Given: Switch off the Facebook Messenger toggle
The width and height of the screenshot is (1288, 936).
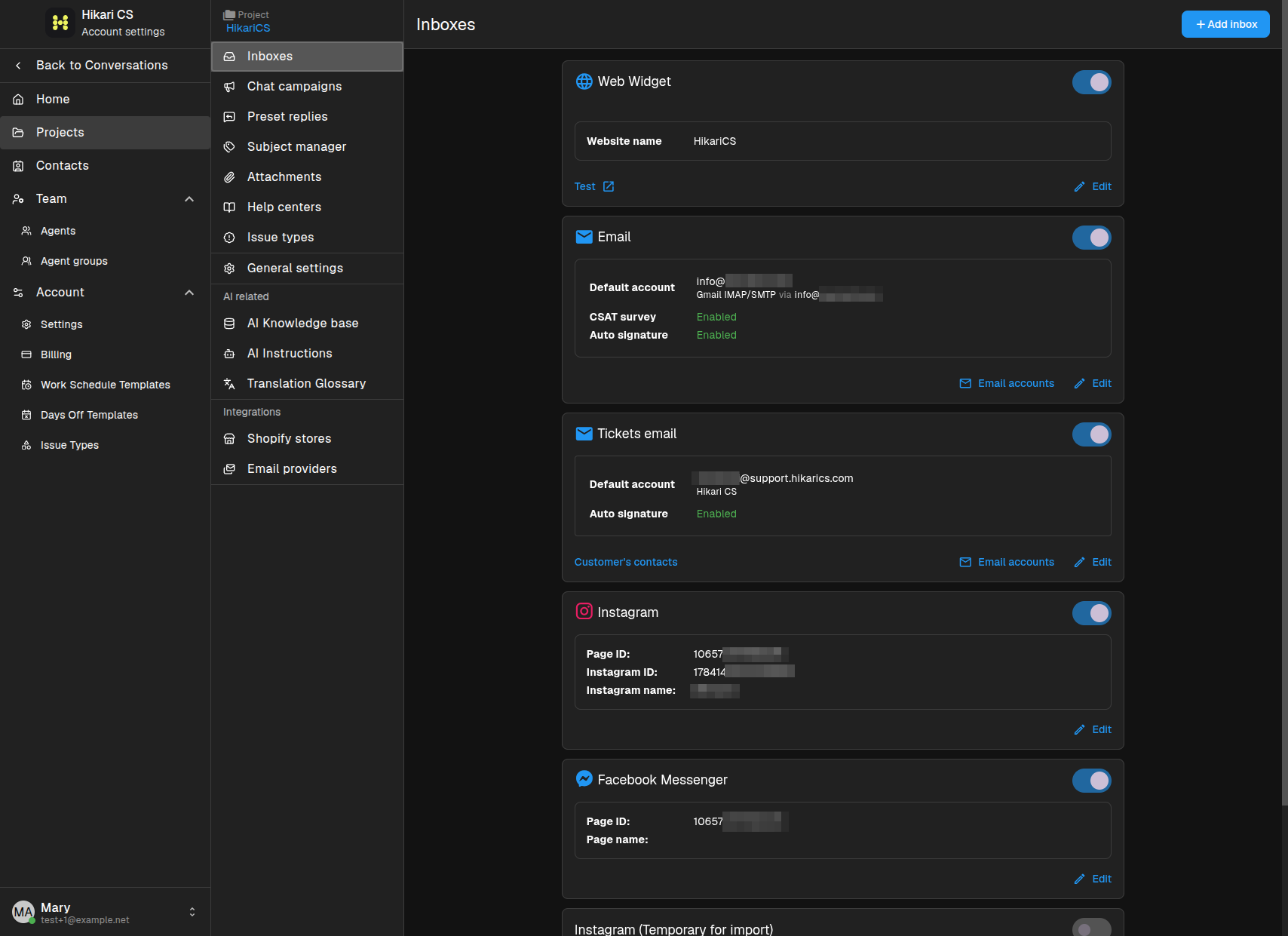Looking at the screenshot, I should (1091, 781).
